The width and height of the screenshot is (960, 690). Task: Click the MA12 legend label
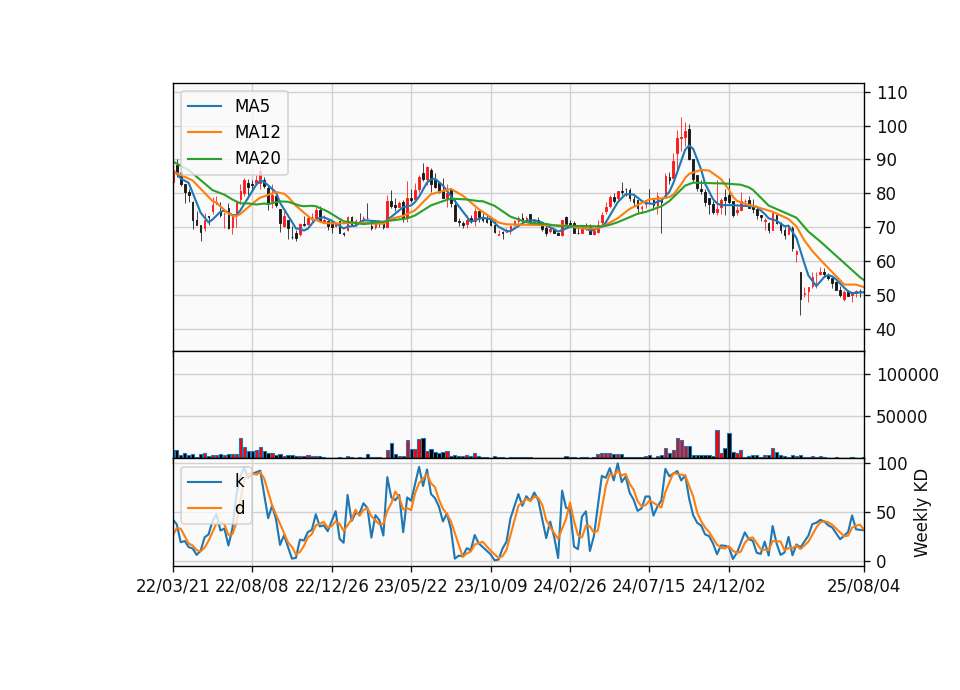tap(257, 132)
